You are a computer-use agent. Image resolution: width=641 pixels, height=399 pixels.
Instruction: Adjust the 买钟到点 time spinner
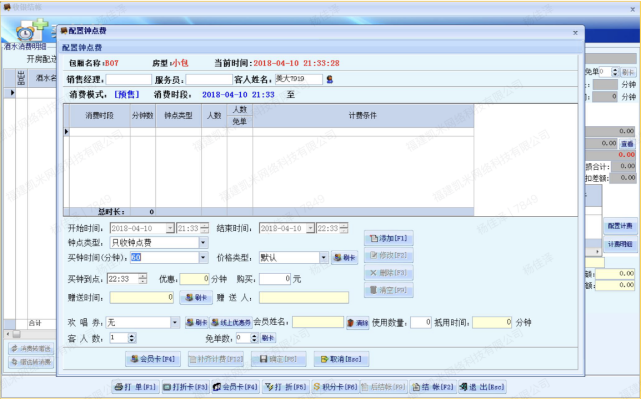point(142,279)
